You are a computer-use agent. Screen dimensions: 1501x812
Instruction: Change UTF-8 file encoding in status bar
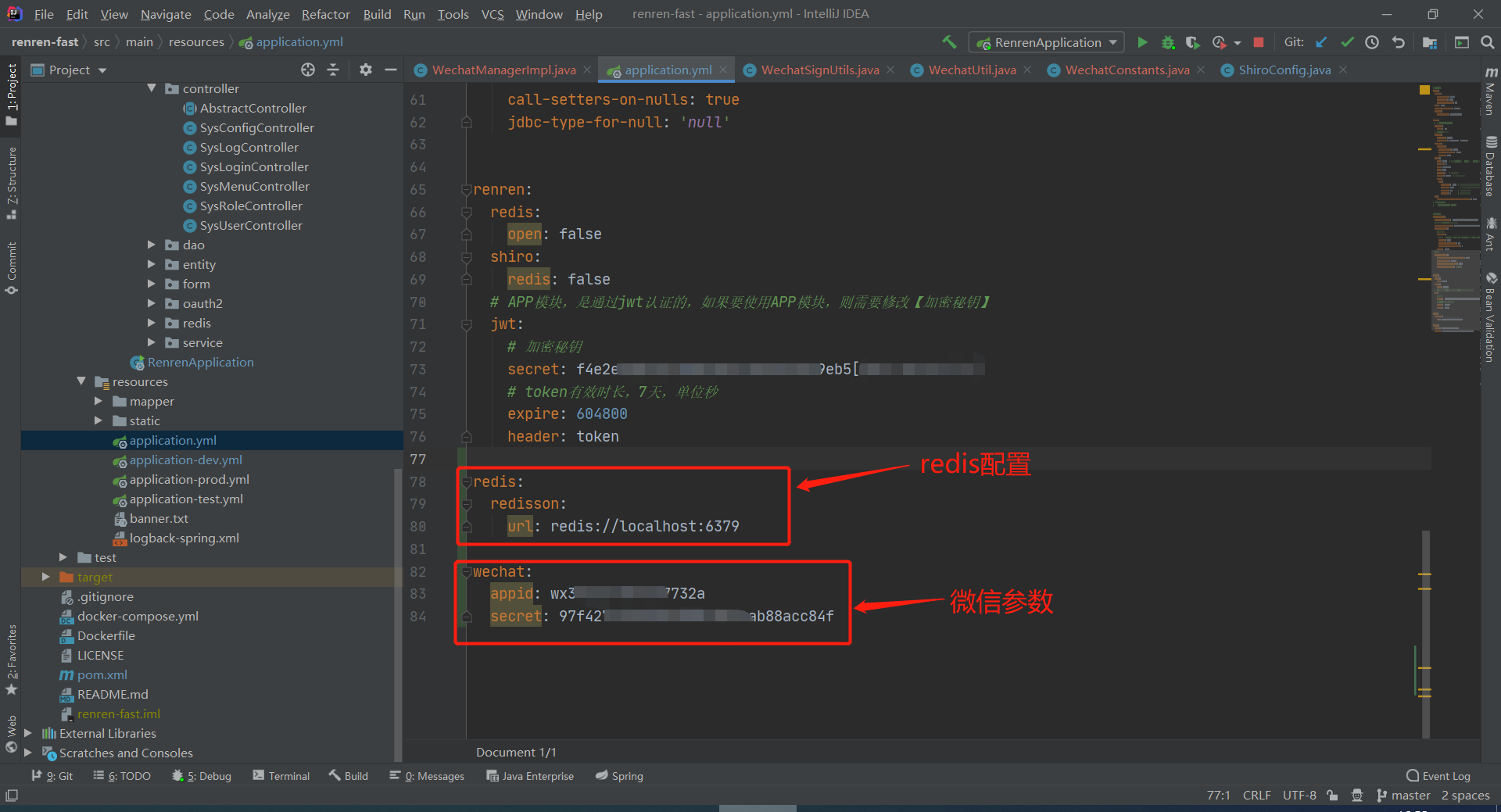[1299, 796]
